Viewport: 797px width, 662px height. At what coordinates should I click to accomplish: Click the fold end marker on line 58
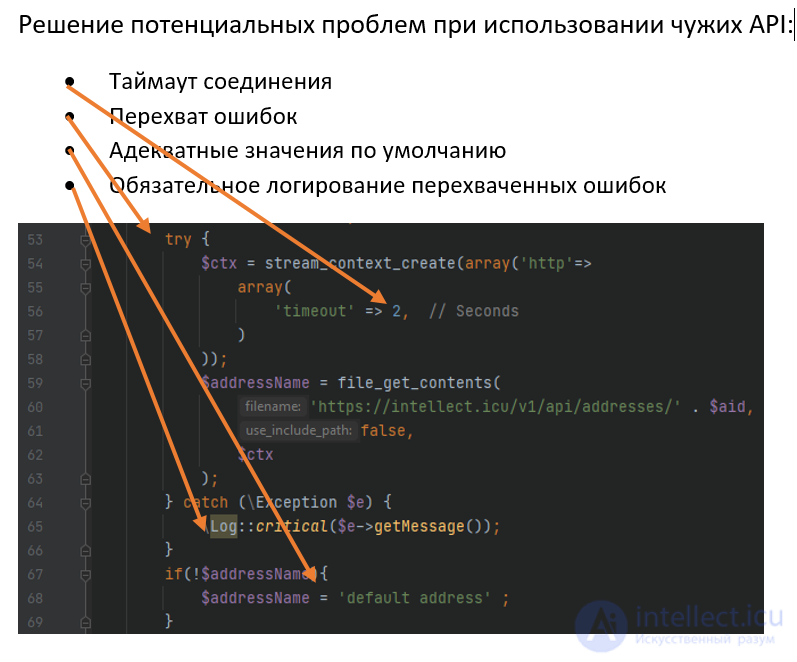[85, 359]
